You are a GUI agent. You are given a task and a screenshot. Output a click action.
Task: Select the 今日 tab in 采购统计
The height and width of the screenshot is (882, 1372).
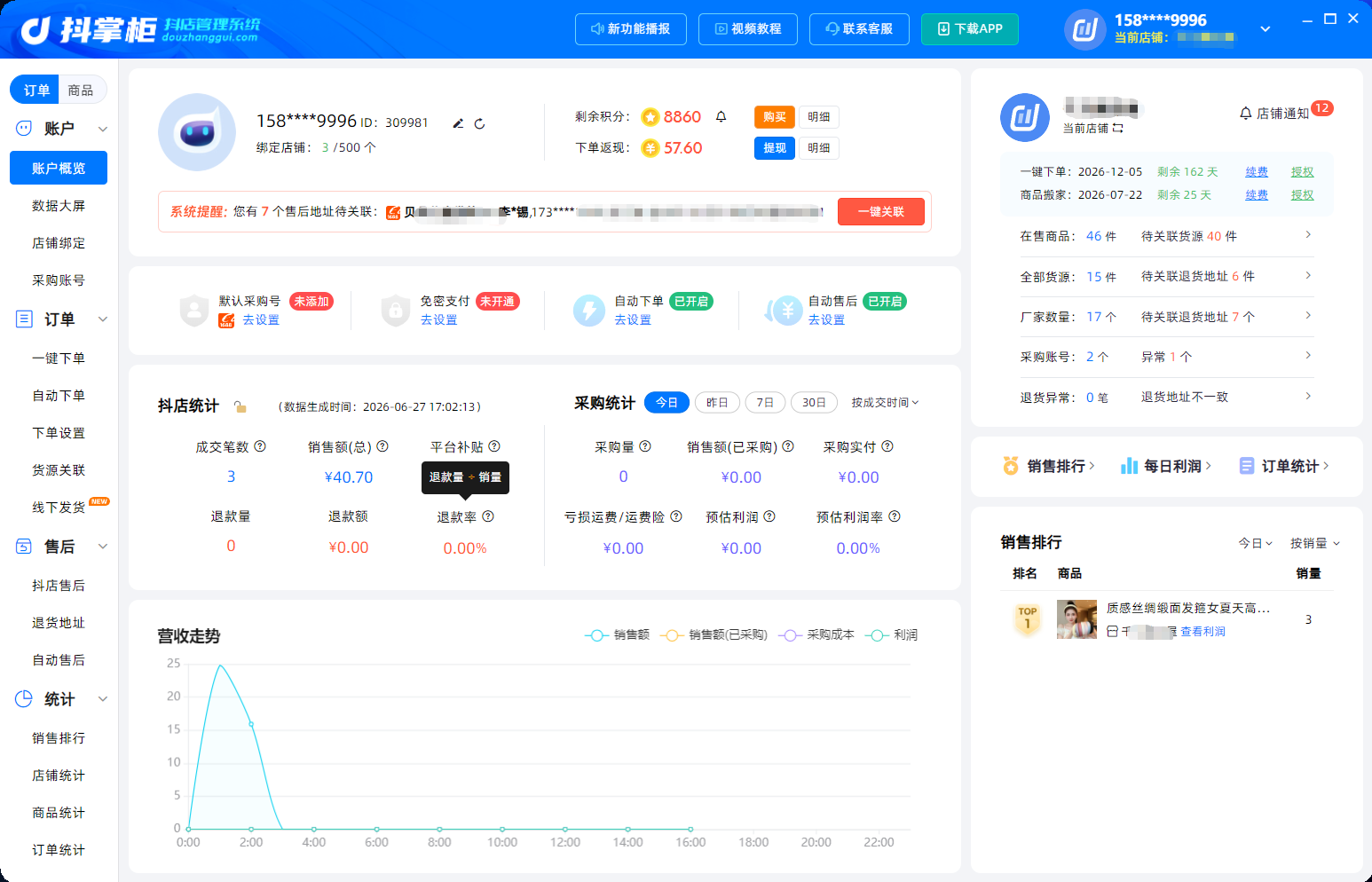666,403
